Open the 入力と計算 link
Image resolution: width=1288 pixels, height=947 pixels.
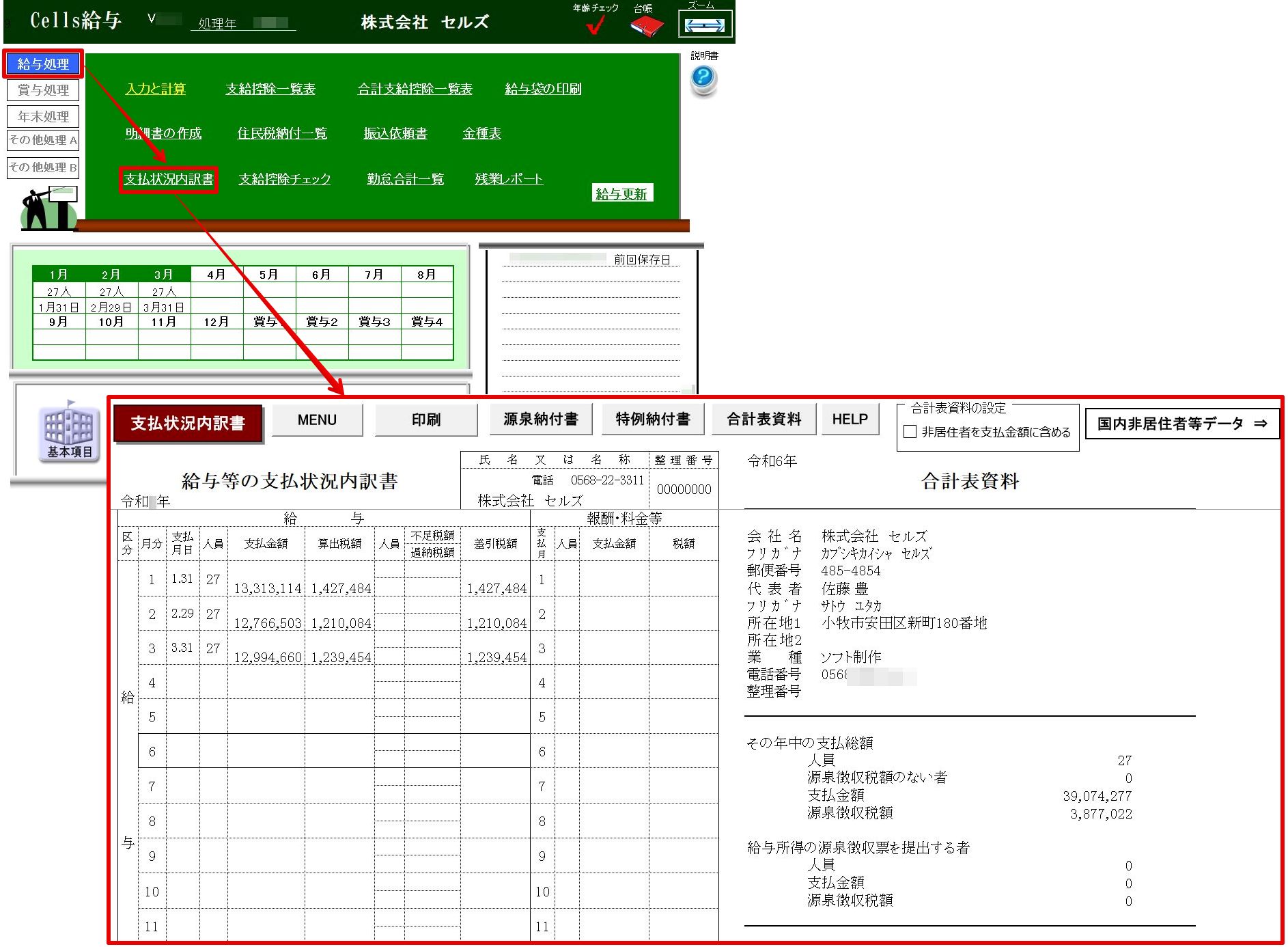155,89
